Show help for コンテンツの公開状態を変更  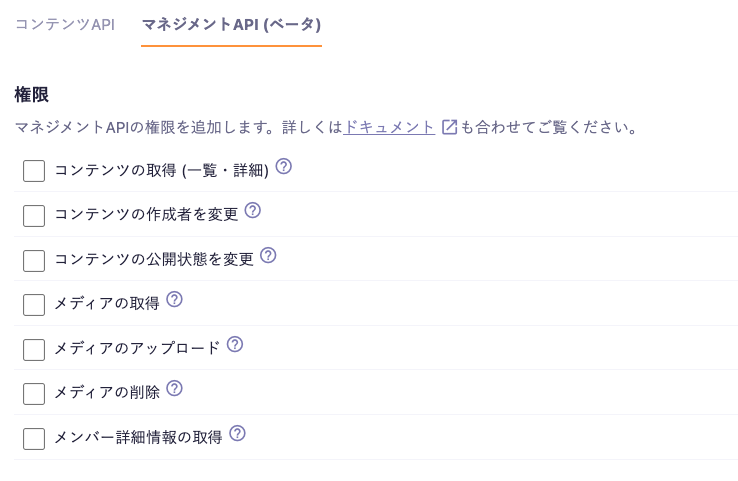[268, 255]
